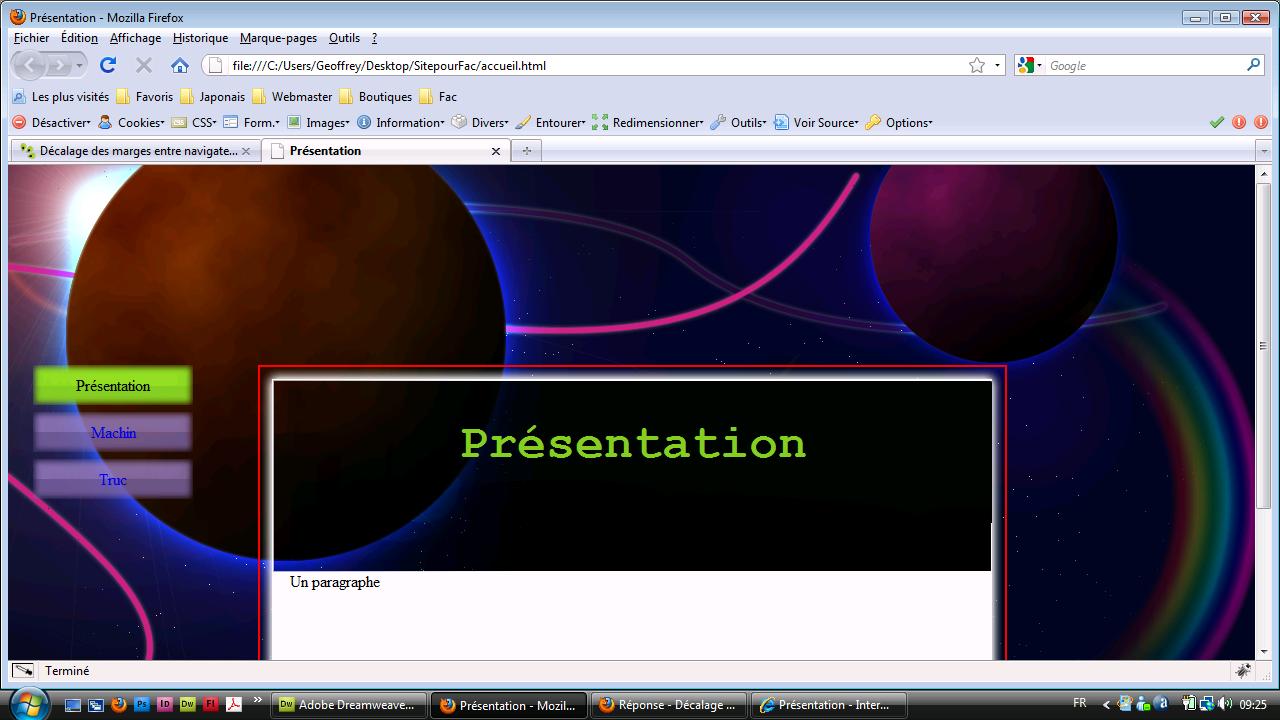Reload the page with the refresh icon

click(x=108, y=65)
